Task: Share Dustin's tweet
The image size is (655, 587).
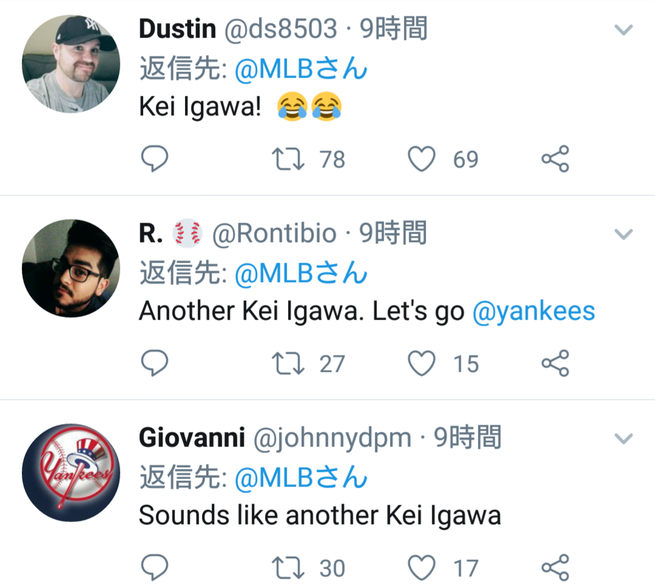Action: (x=555, y=158)
